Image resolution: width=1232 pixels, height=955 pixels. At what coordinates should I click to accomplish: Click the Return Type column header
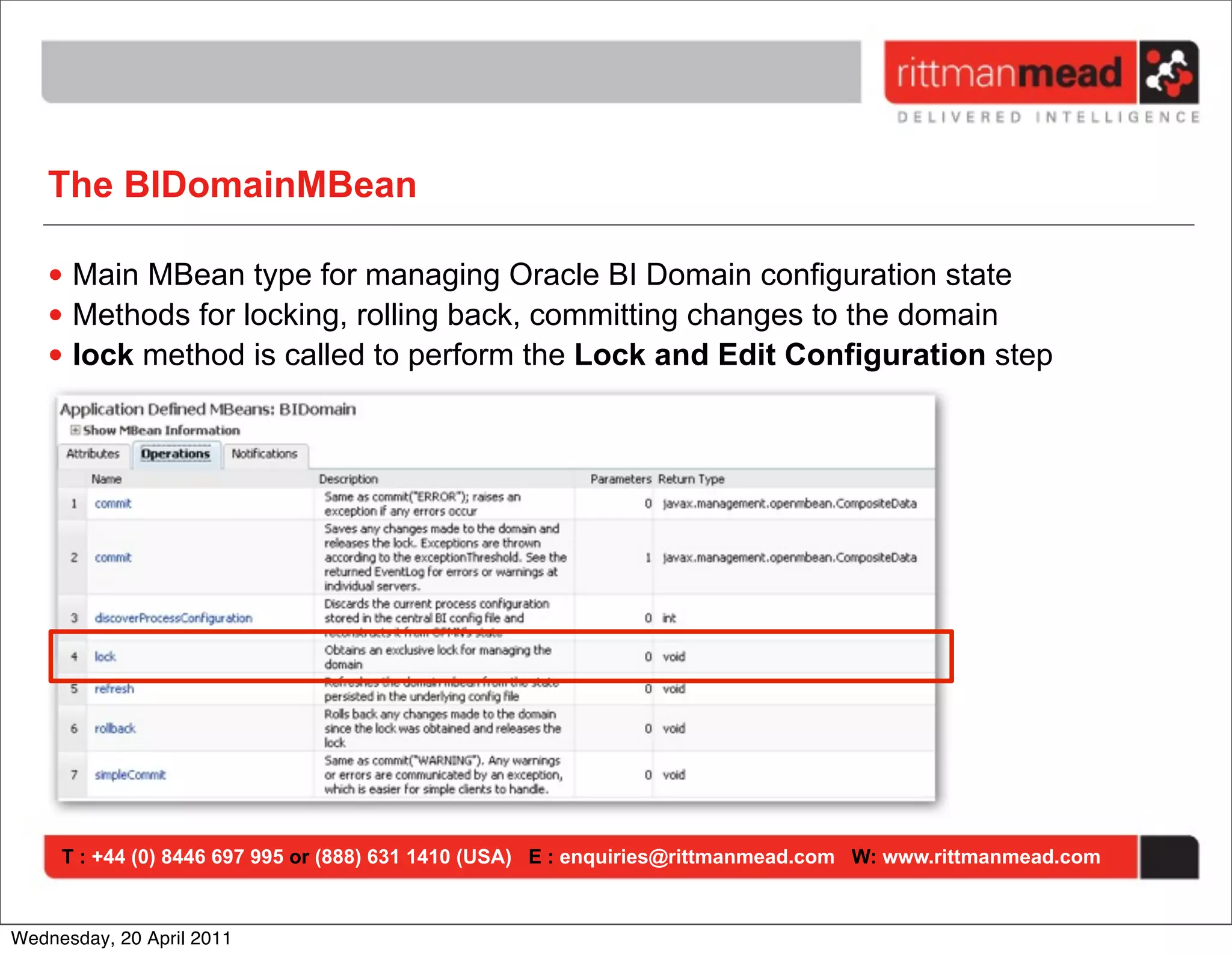tap(691, 479)
